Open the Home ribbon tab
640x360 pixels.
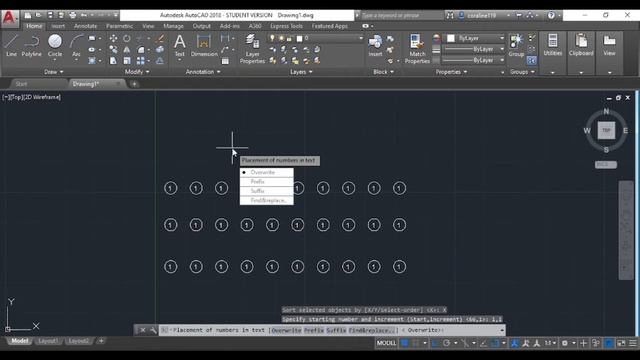tap(34, 26)
